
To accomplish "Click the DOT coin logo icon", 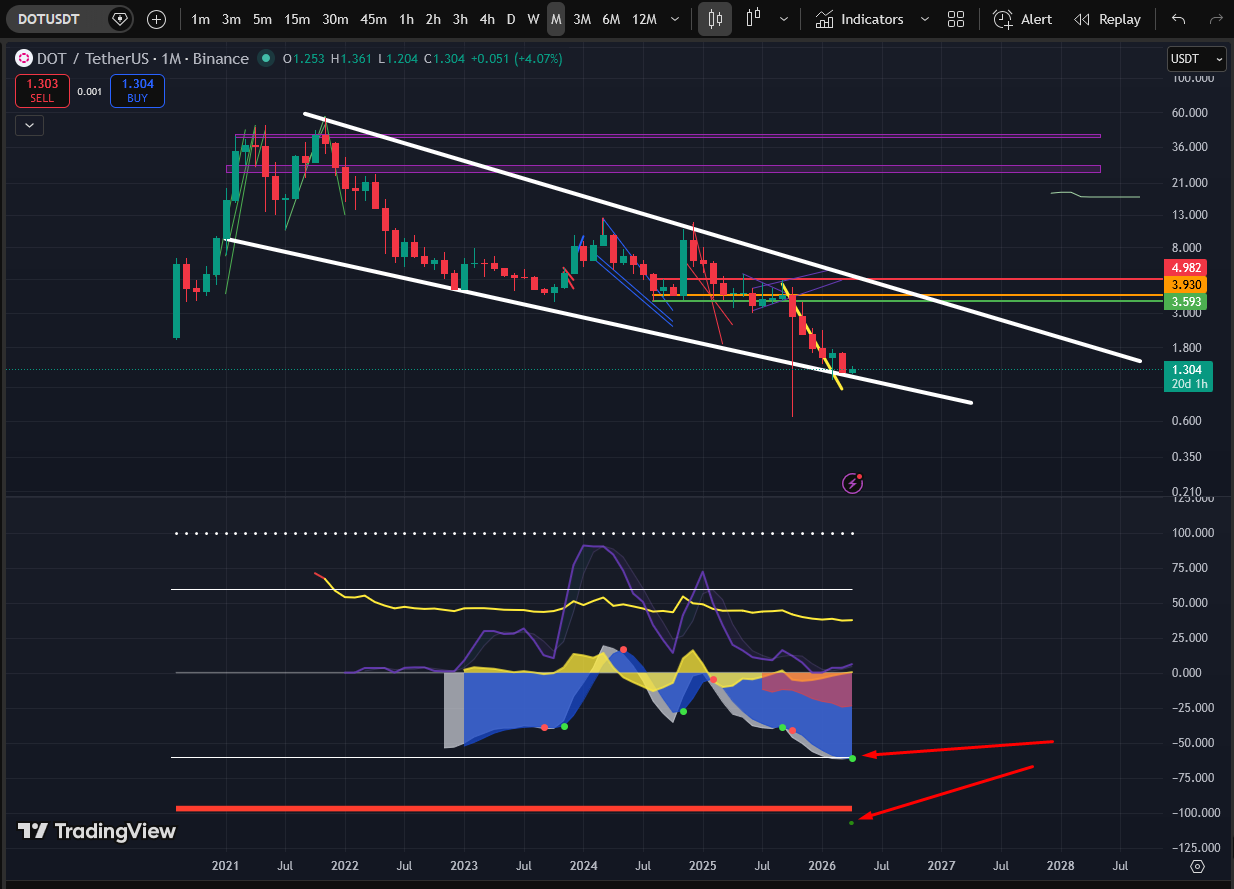I will 23,59.
